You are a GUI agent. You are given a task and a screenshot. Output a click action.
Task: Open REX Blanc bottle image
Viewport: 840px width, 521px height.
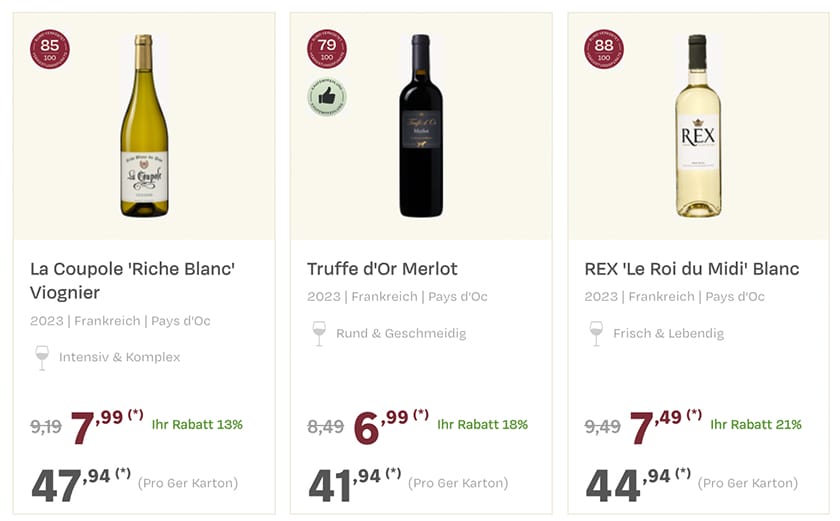pyautogui.click(x=697, y=126)
